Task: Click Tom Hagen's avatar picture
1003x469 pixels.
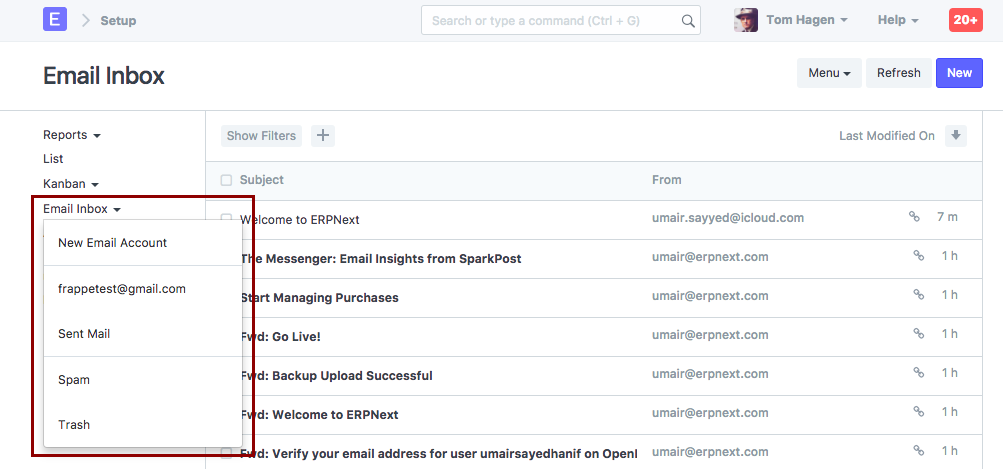Action: [x=746, y=20]
